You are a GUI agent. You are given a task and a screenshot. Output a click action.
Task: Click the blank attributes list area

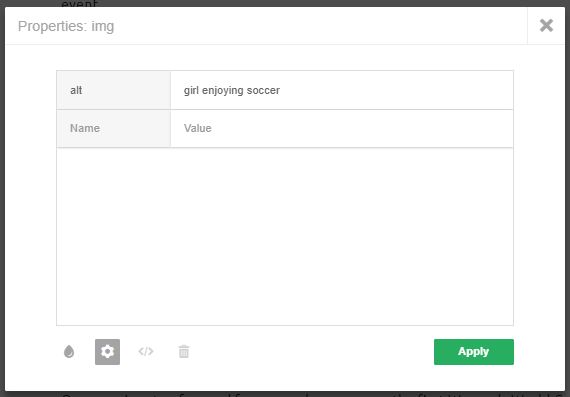pos(285,236)
